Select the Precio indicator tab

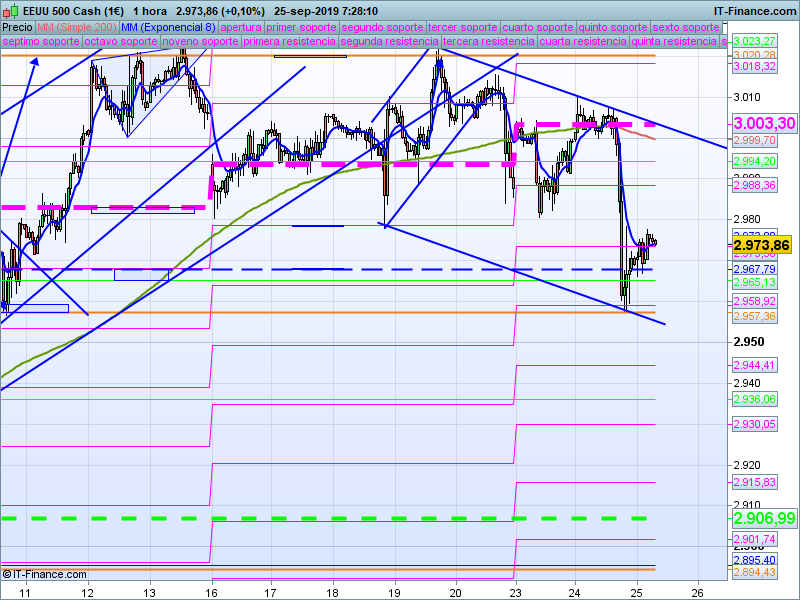pos(17,27)
